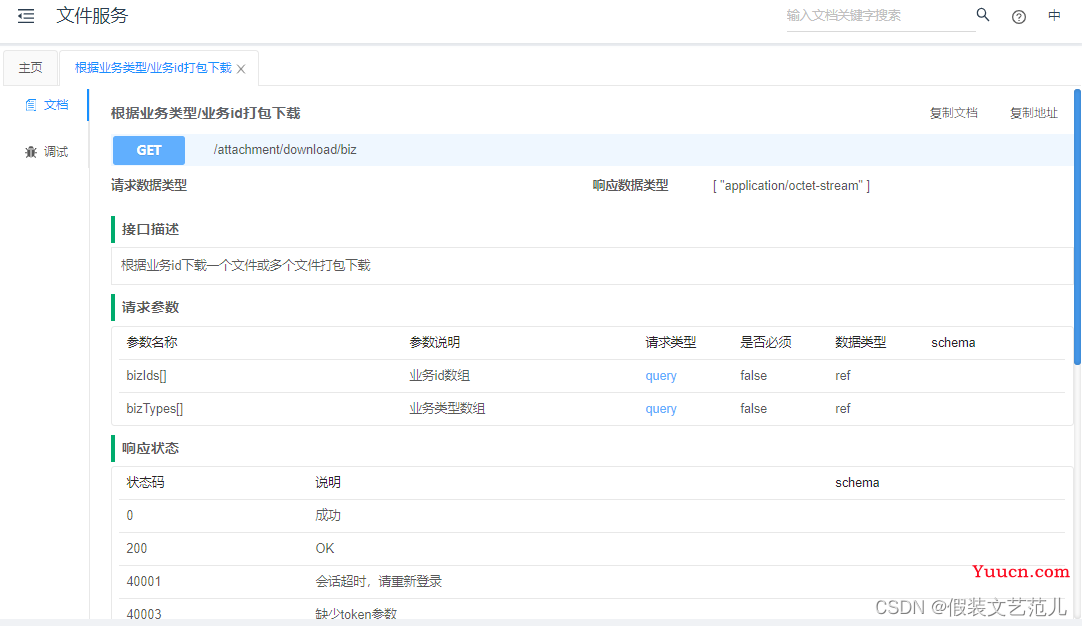Click the OK description for 200
This screenshot has height=626, width=1082.
click(x=325, y=549)
